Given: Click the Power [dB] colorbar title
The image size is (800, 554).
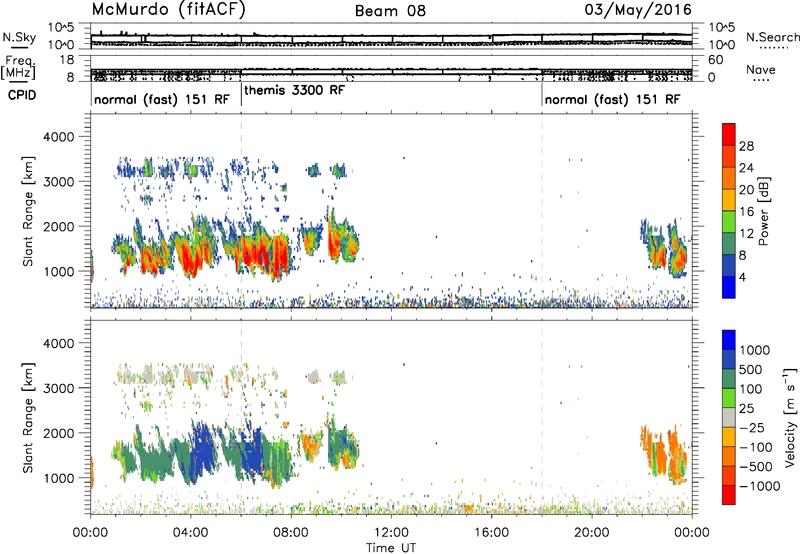Looking at the screenshot, I should tap(763, 211).
